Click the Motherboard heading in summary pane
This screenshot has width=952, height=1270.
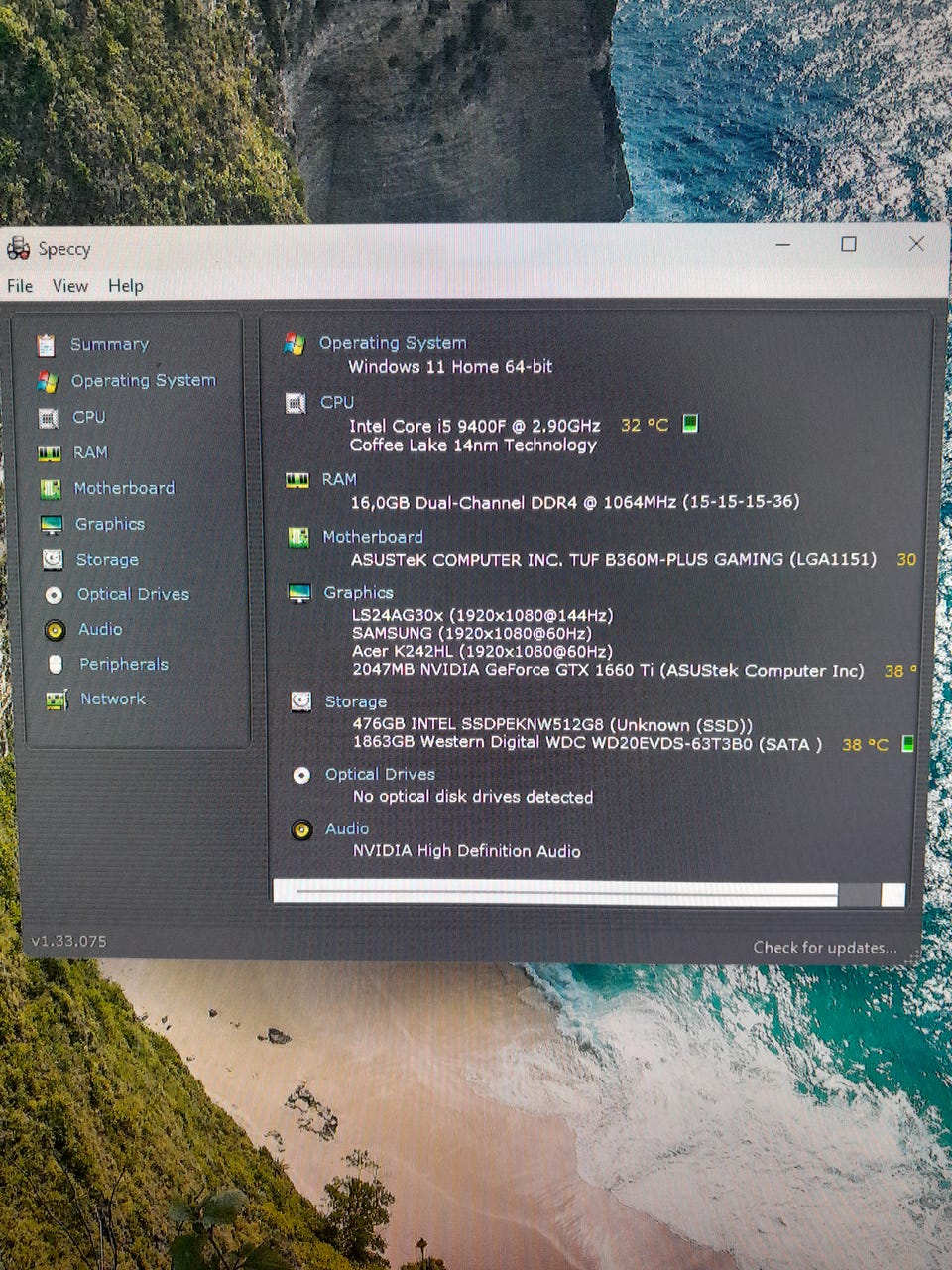point(373,537)
